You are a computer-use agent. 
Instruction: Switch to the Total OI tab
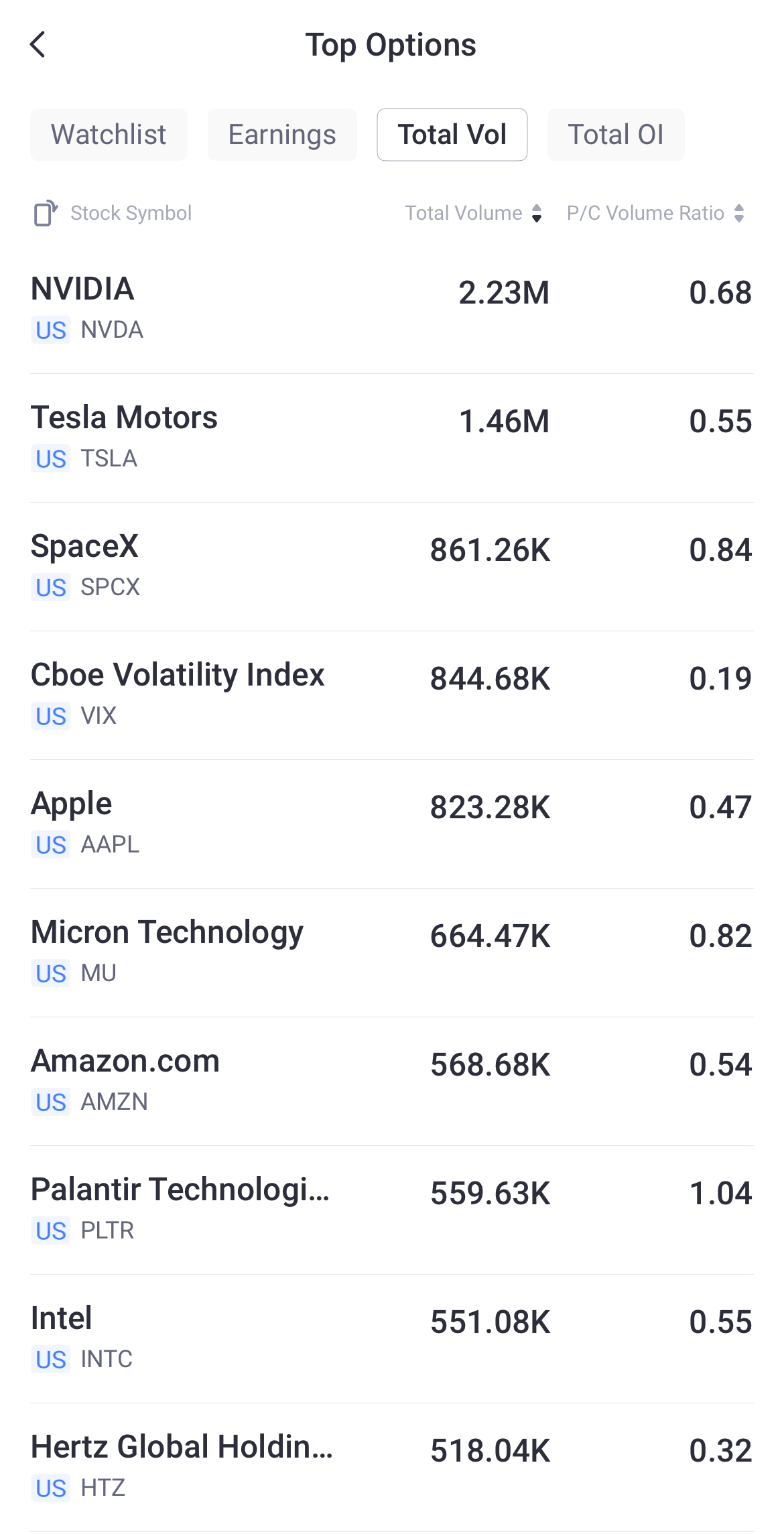click(x=616, y=135)
